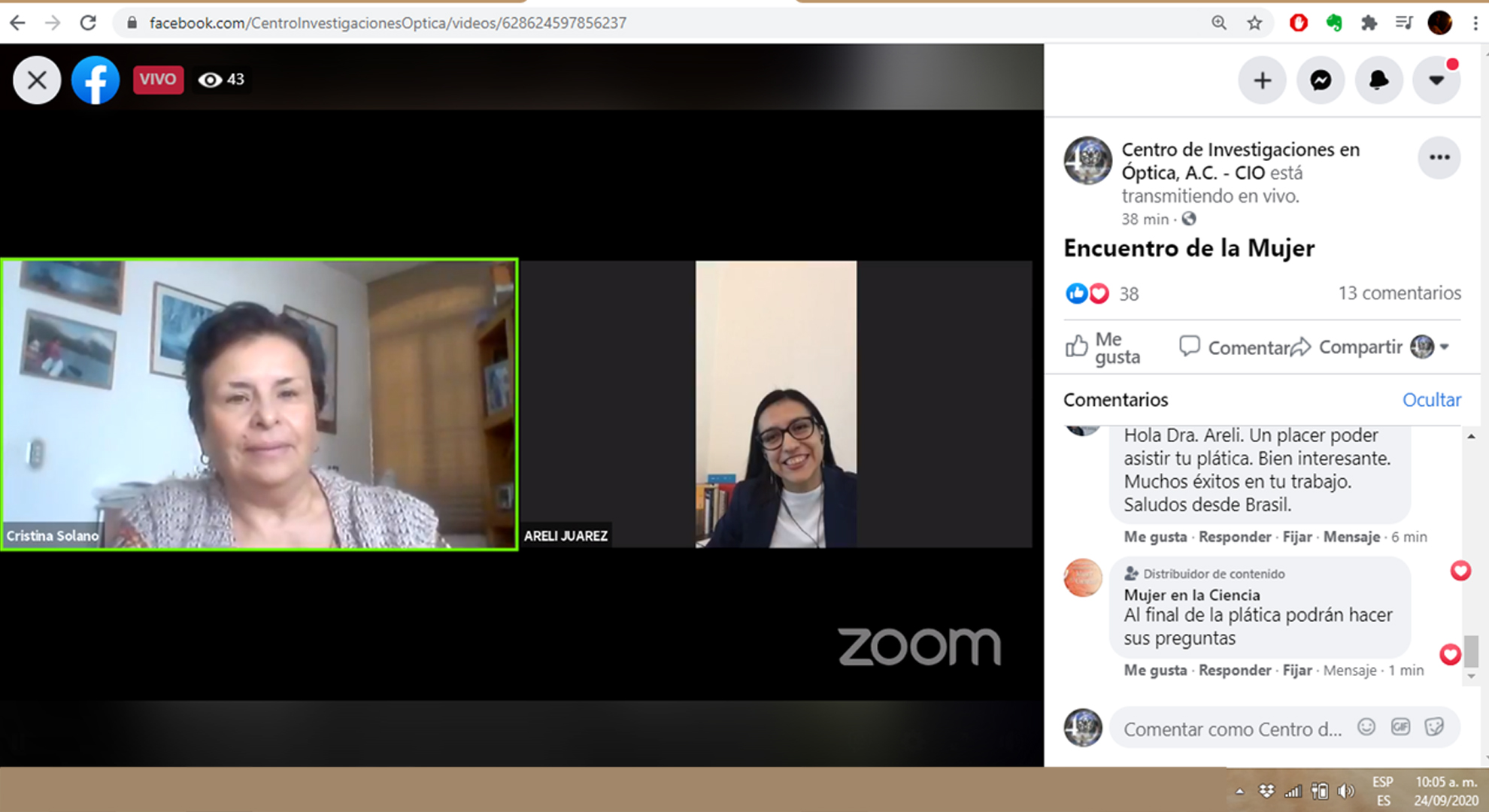This screenshot has height=812, width=1489.
Task: Bookmark page with the star icon
Action: (1254, 23)
